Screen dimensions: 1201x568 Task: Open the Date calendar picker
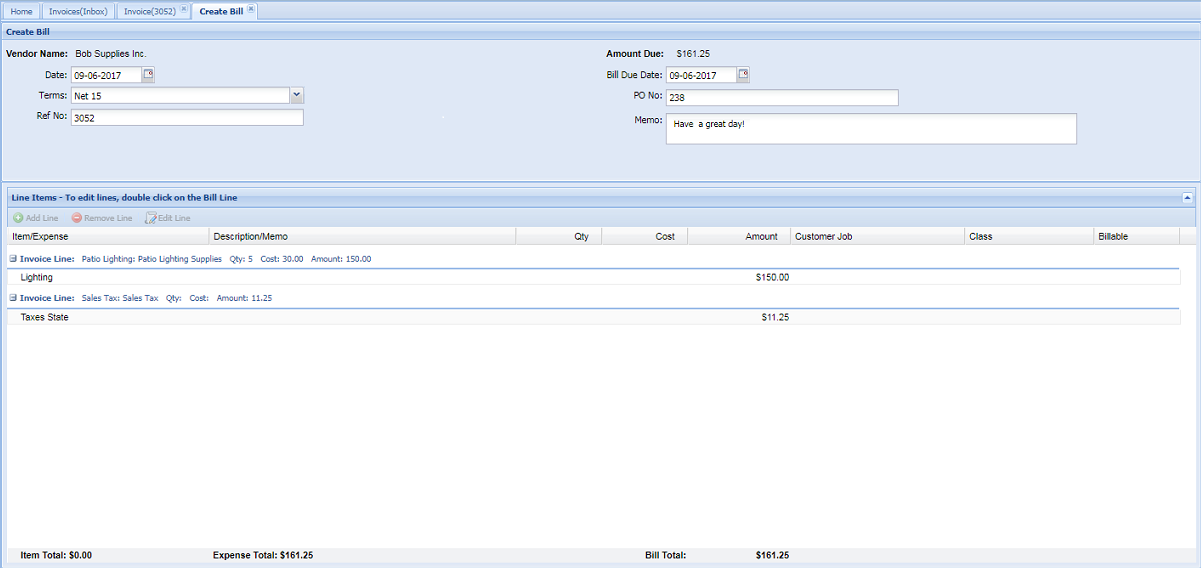(x=149, y=75)
